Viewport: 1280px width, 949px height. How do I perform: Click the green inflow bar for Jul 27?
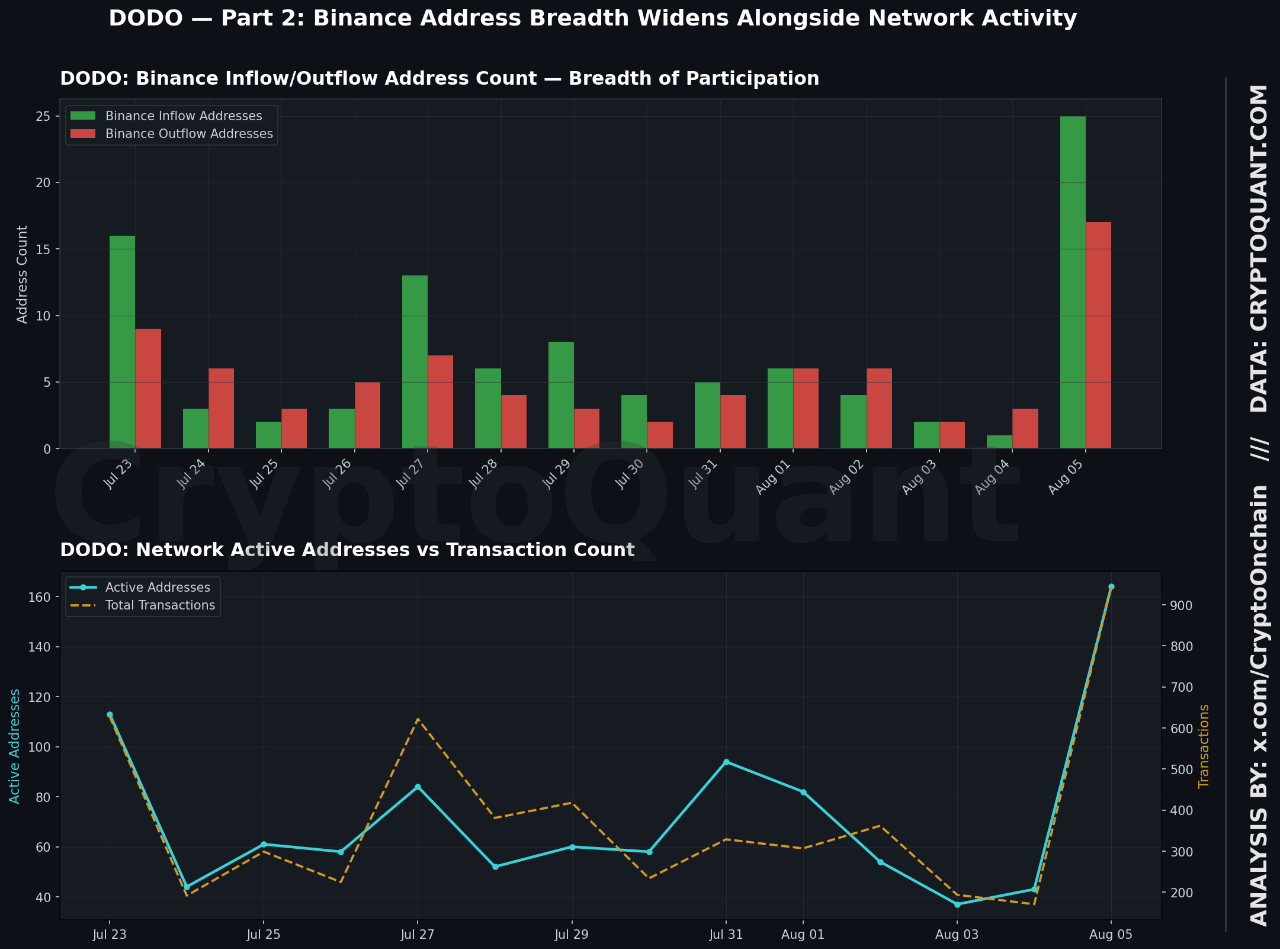point(415,362)
